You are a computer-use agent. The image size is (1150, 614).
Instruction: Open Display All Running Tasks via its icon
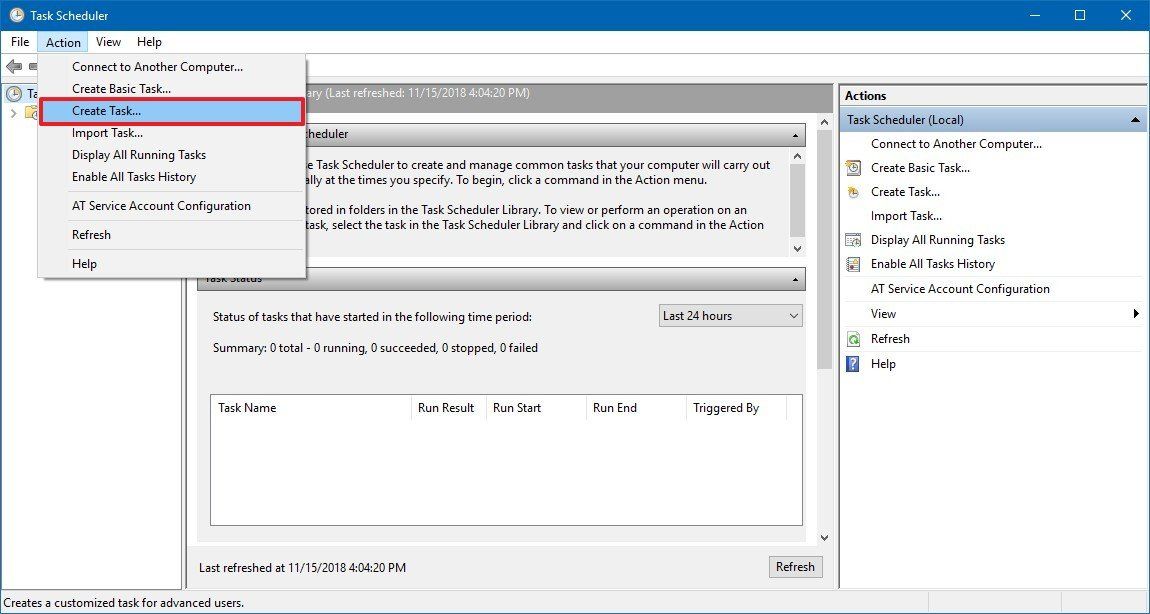pos(853,239)
